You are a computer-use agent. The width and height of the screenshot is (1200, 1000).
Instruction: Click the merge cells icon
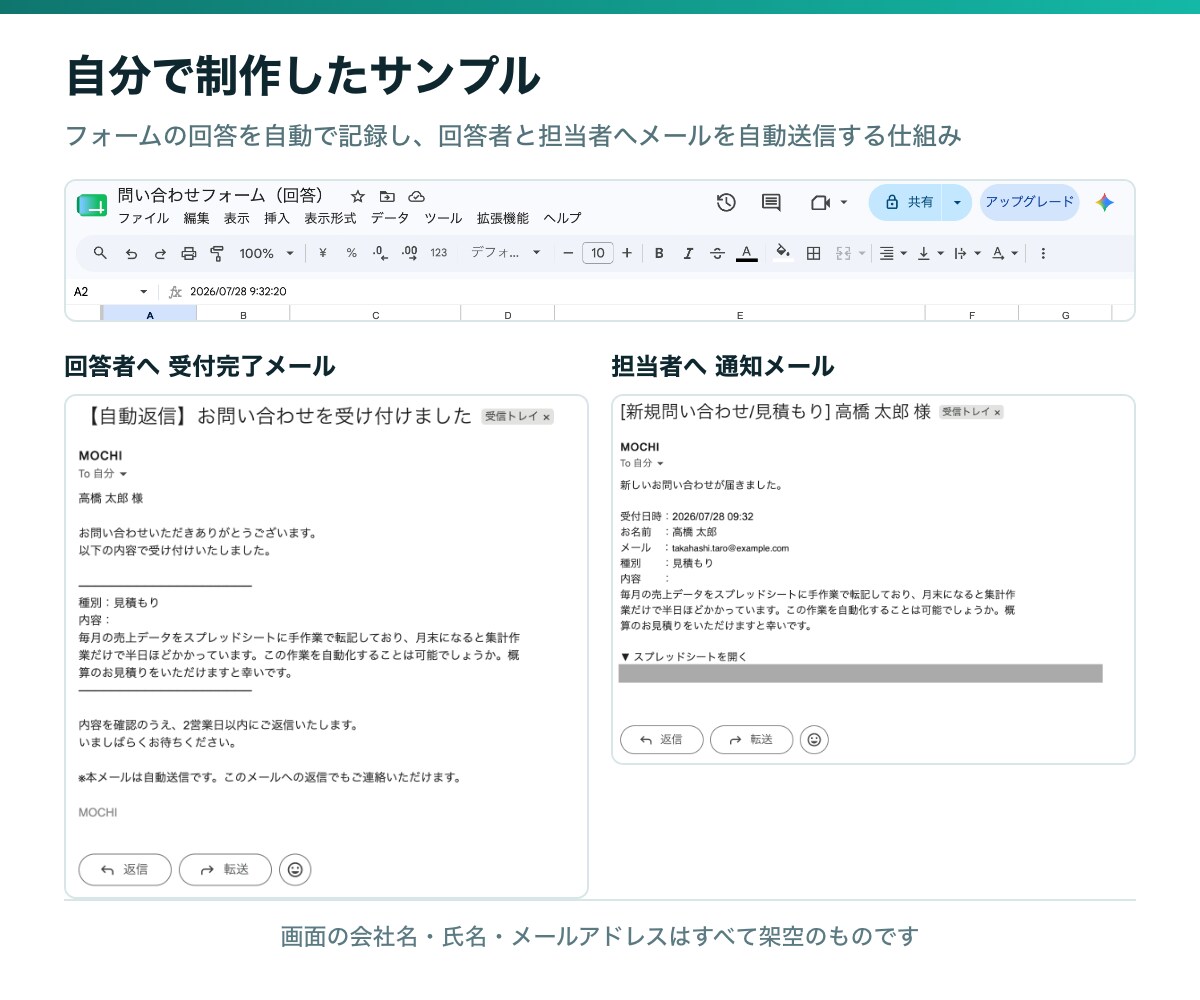pyautogui.click(x=843, y=254)
